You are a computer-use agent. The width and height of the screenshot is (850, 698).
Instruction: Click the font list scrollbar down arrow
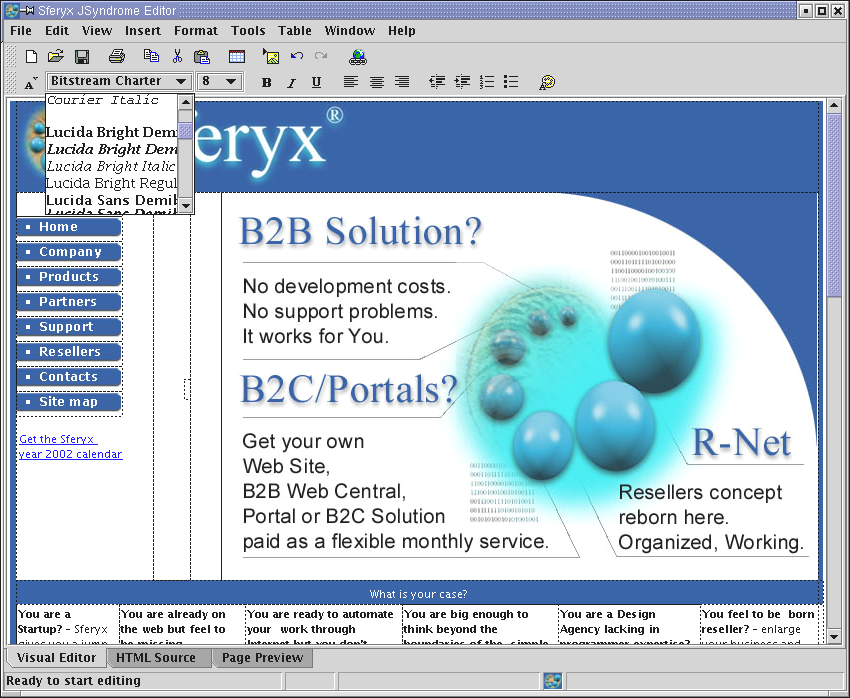185,205
